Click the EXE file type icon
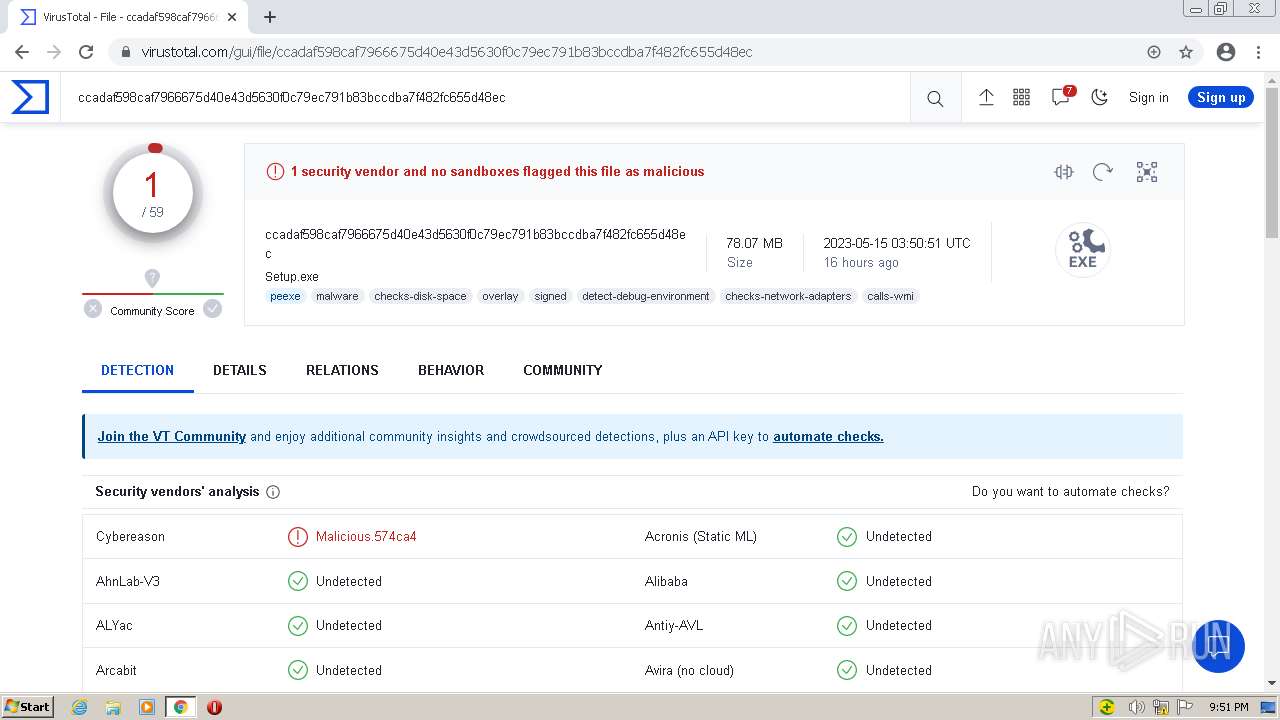Viewport: 1280px width, 720px height. [1083, 249]
